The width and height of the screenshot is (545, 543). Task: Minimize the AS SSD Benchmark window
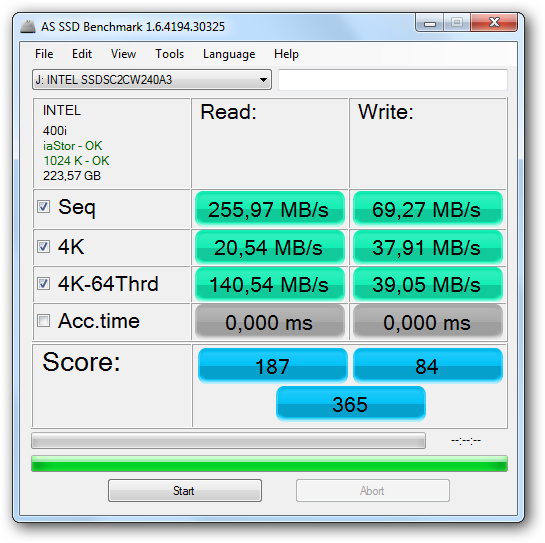(x=430, y=23)
